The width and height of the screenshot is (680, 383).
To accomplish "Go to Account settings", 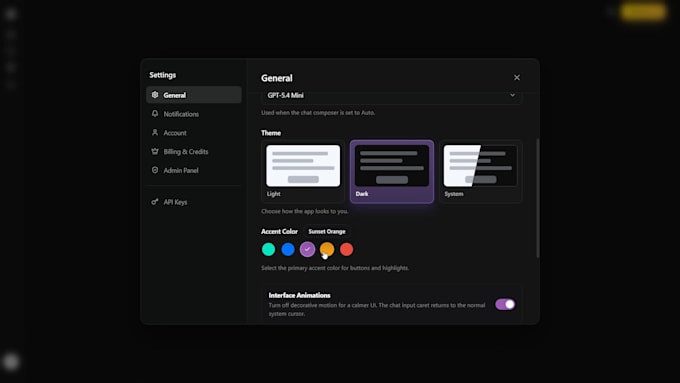I will pyautogui.click(x=193, y=133).
